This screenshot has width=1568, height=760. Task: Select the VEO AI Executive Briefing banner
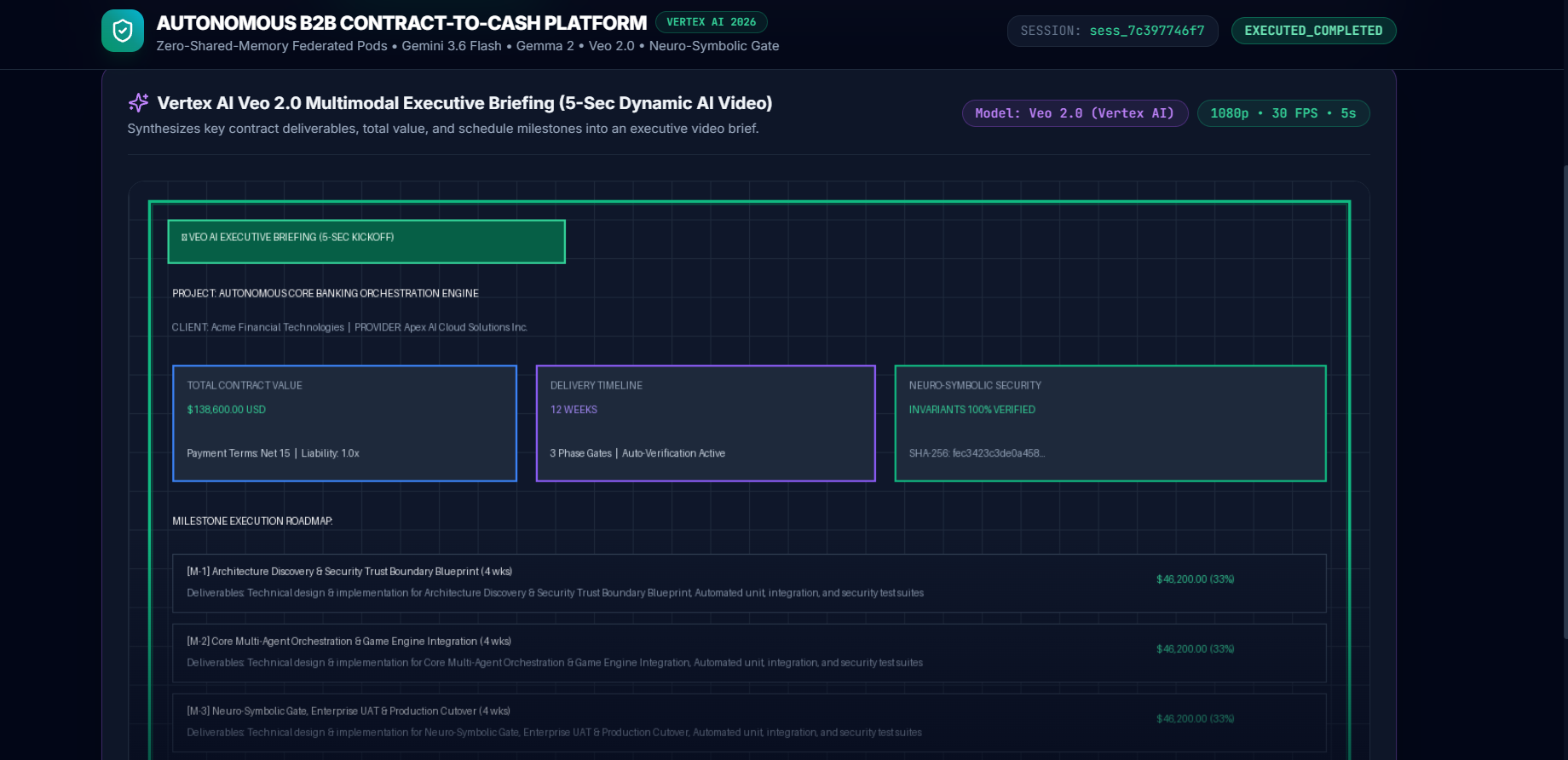(366, 242)
